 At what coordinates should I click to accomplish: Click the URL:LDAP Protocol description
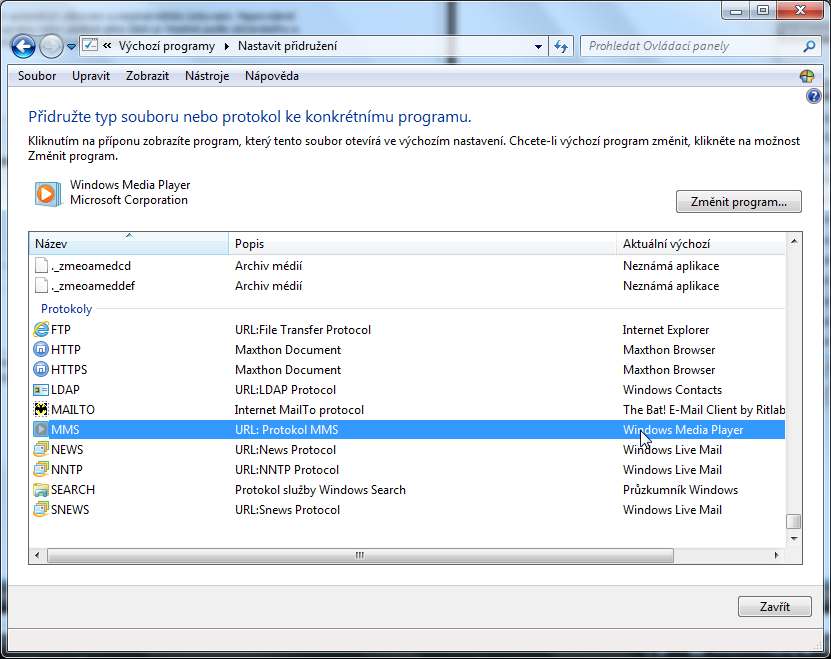(x=285, y=390)
